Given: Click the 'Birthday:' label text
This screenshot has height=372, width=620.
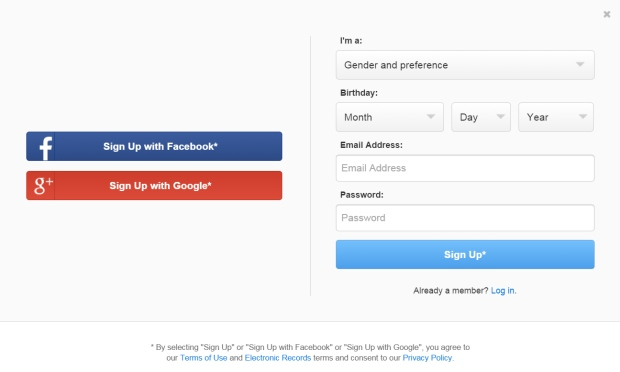Looking at the screenshot, I should click(359, 93).
